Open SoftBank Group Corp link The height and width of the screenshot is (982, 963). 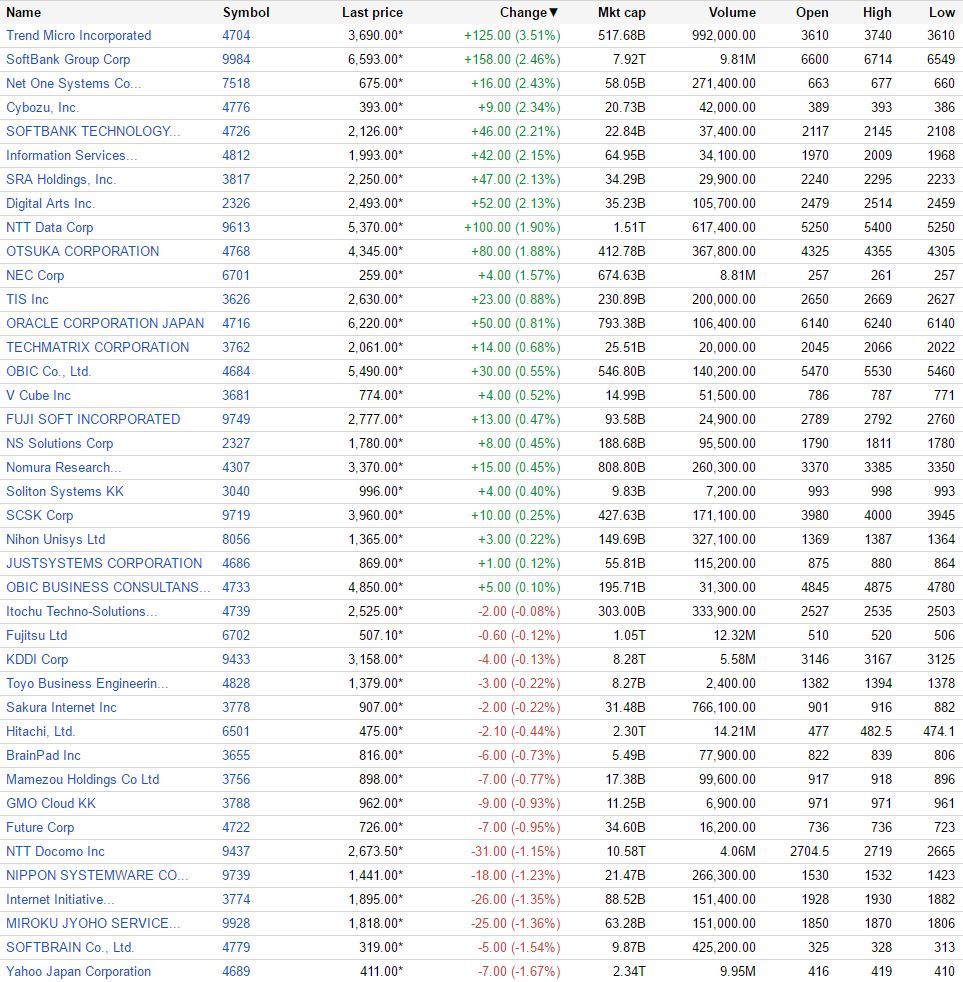tap(68, 59)
